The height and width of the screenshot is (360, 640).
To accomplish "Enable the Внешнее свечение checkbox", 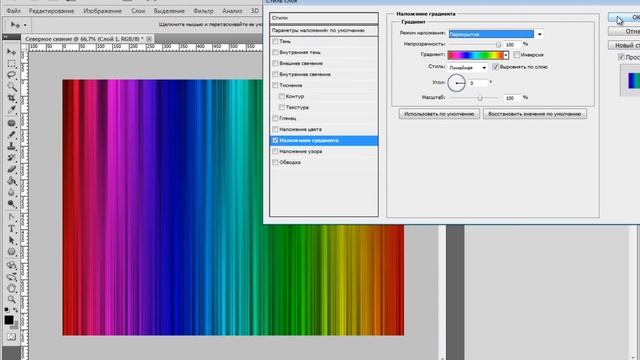I will [x=276, y=63].
